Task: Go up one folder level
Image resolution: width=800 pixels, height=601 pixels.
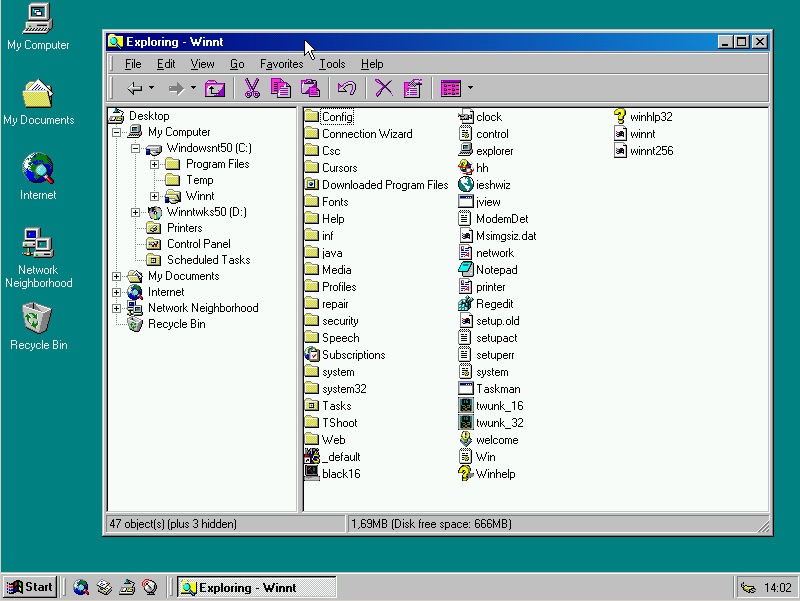Action: (215, 88)
